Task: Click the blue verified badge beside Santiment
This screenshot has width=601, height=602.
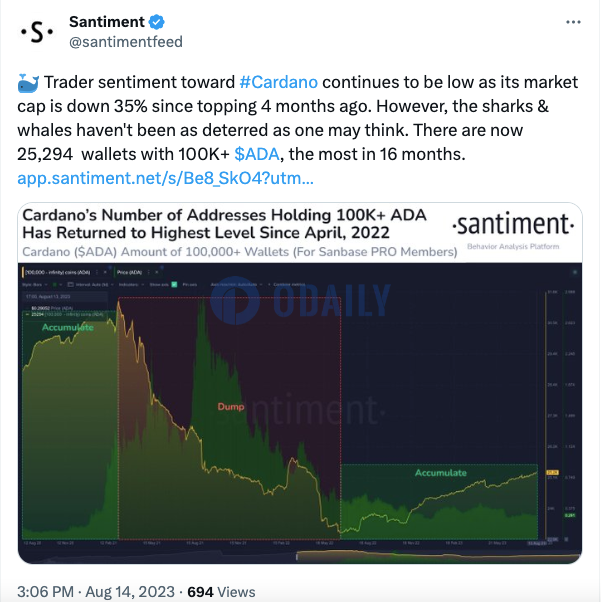Action: click(x=157, y=22)
